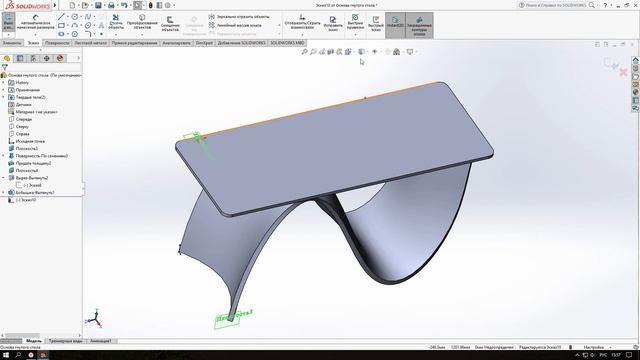
Task: Select the Circle sketch tool
Action: tap(75, 17)
